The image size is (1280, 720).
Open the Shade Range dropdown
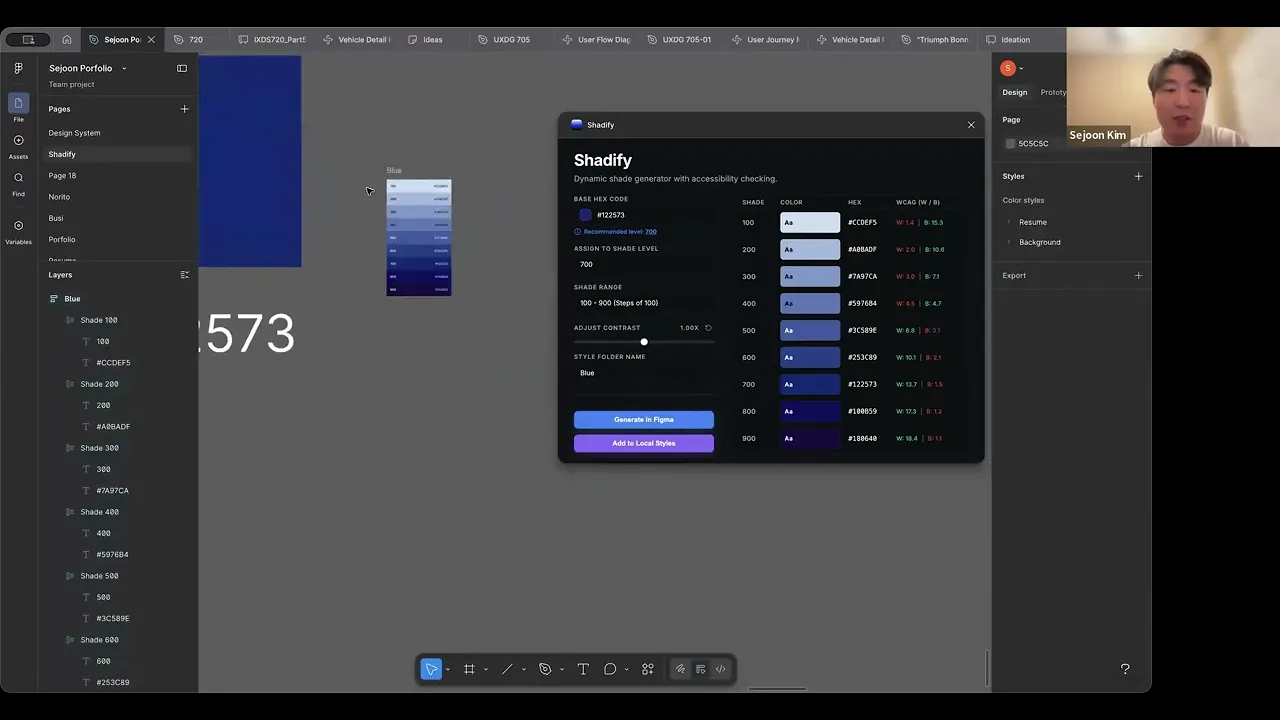644,303
